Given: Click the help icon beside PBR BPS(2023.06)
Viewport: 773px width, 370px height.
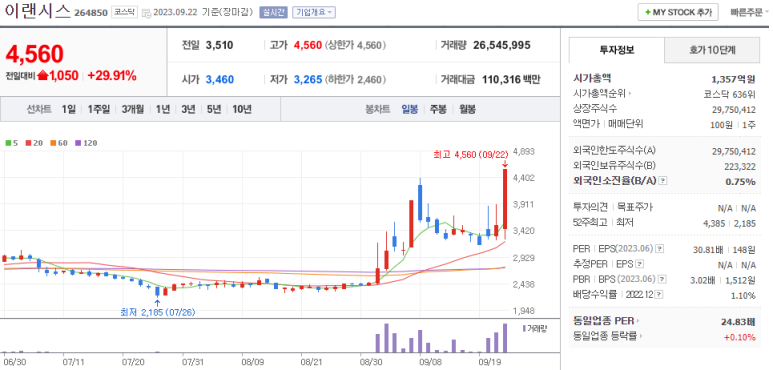Looking at the screenshot, I should tap(662, 280).
